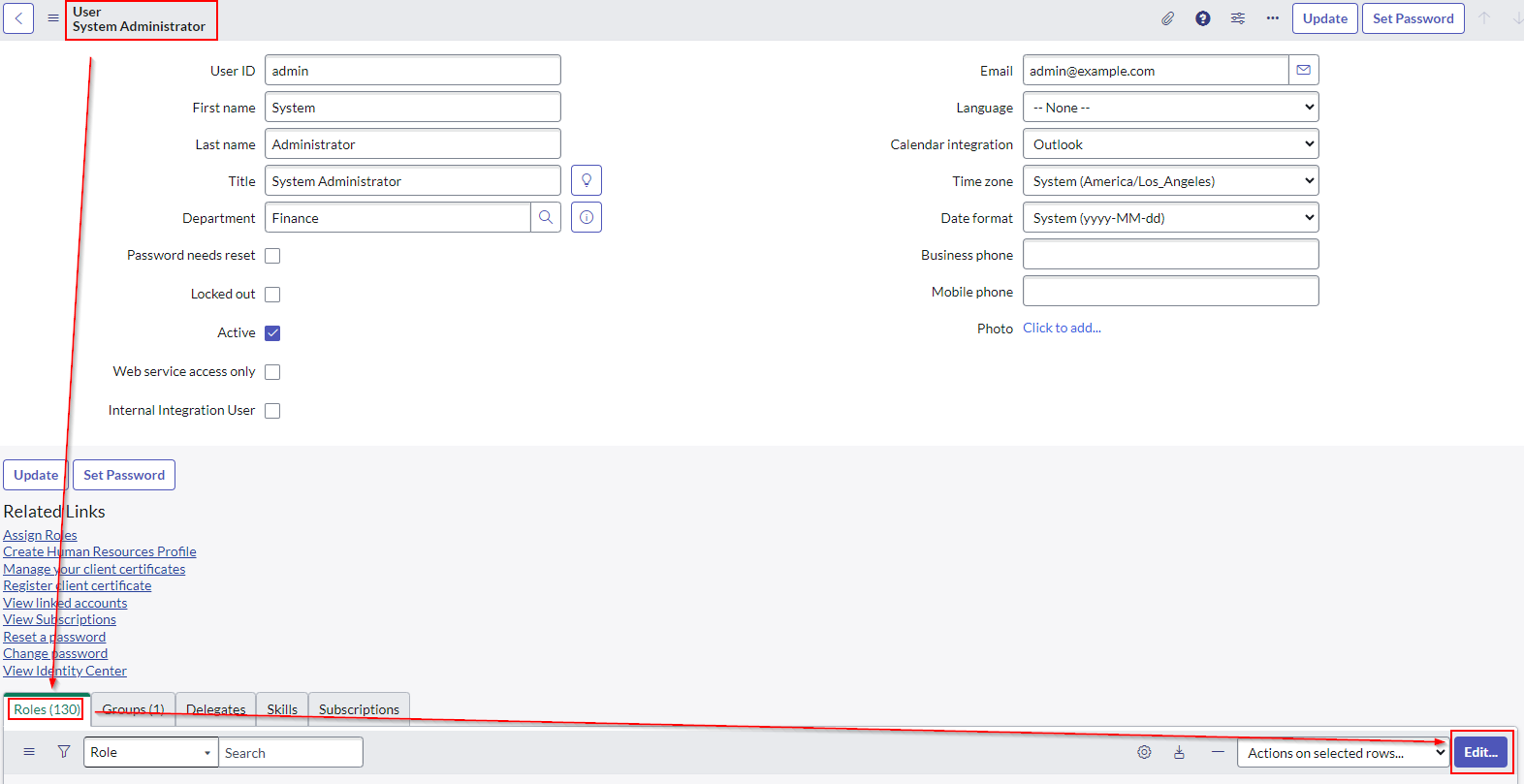Open the help question mark icon
The width and height of the screenshot is (1524, 784).
(1203, 18)
